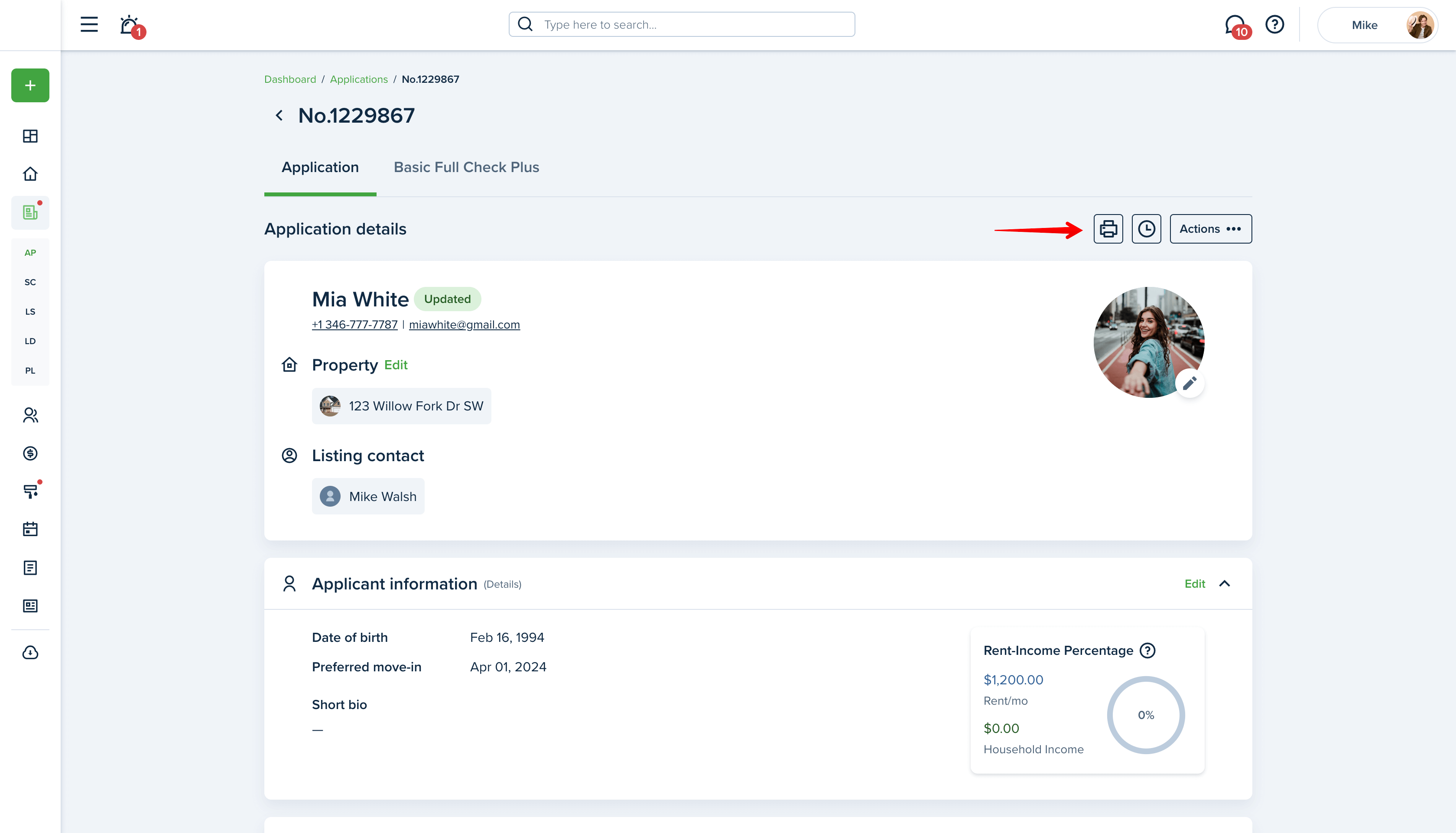
Task: Click the green plus create button
Action: click(30, 85)
